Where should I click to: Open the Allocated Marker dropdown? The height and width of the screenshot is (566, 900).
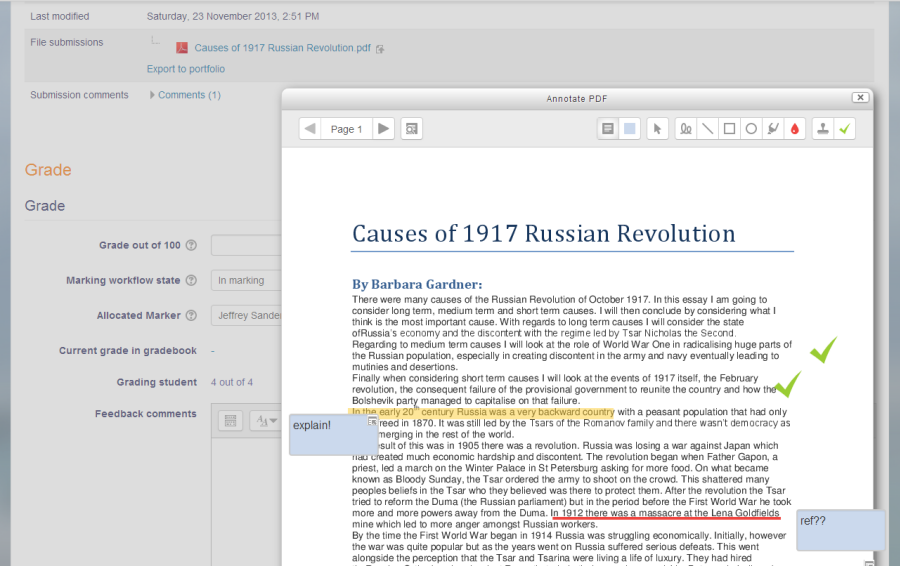coord(247,316)
